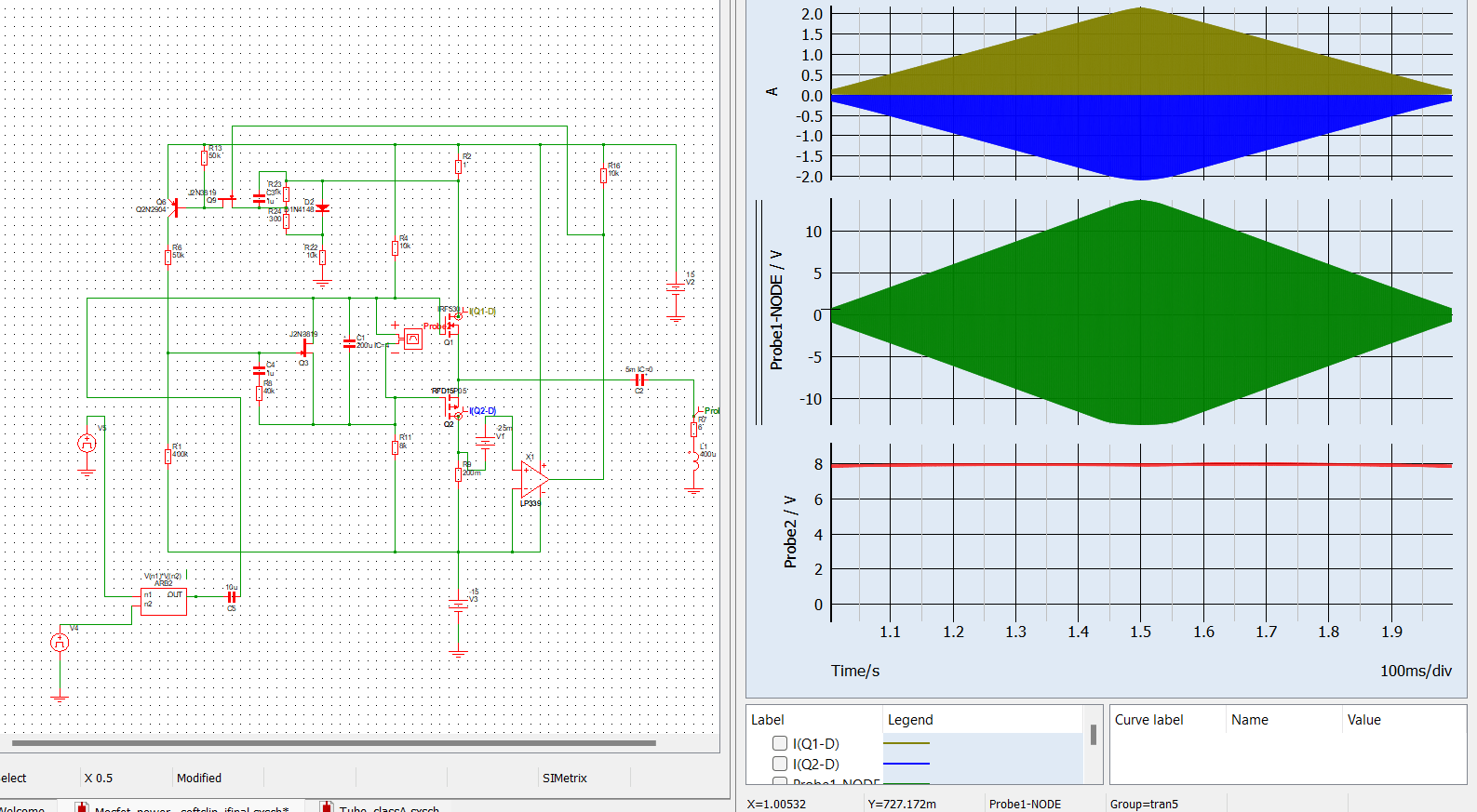Select capacitor C5 next to ARB2 output
The image size is (1477, 812).
point(232,597)
